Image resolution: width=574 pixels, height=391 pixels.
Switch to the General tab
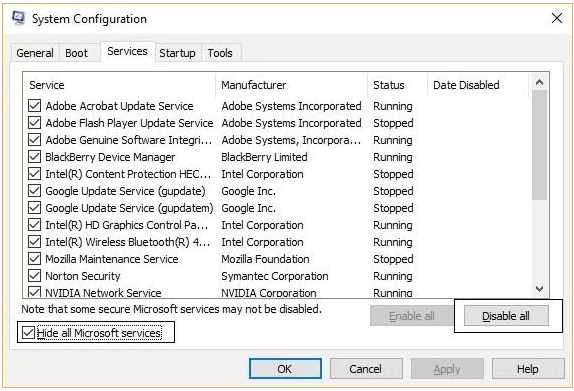coord(35,53)
